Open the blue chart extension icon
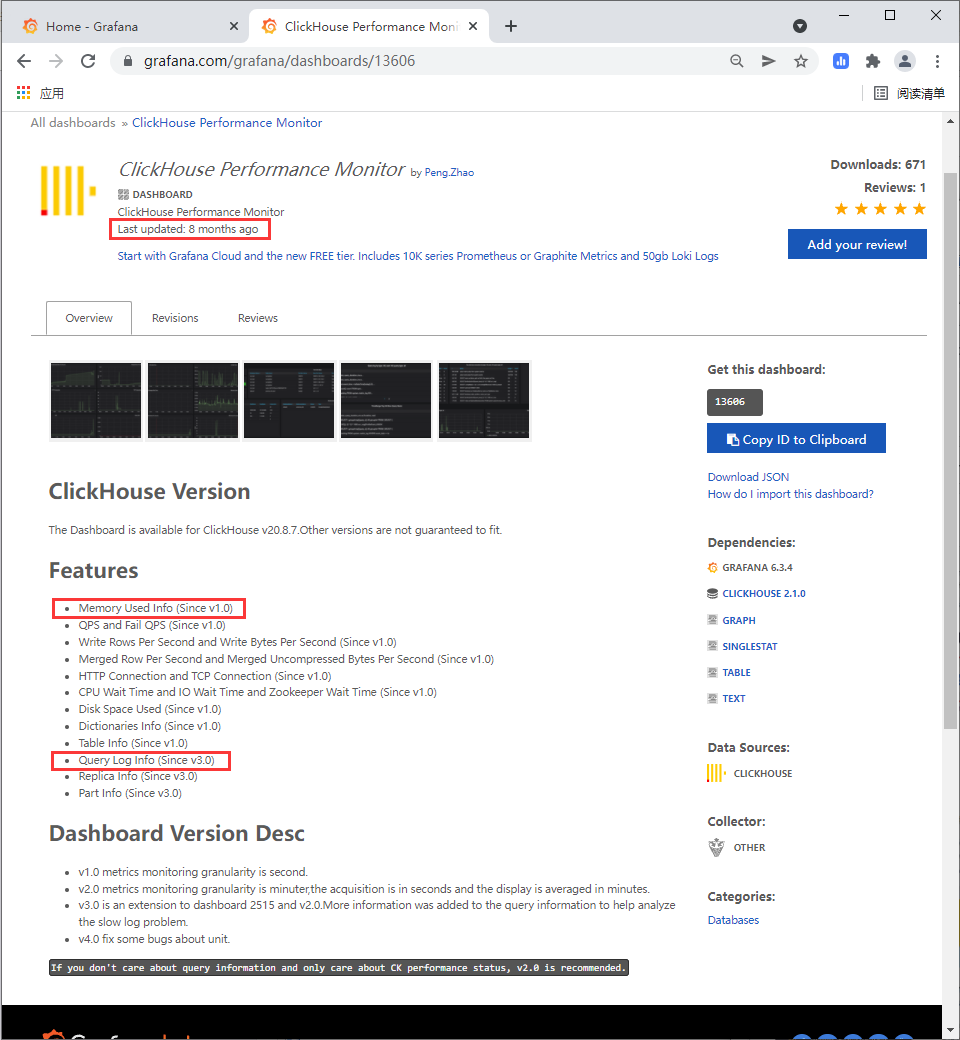The width and height of the screenshot is (960, 1040). click(x=841, y=61)
